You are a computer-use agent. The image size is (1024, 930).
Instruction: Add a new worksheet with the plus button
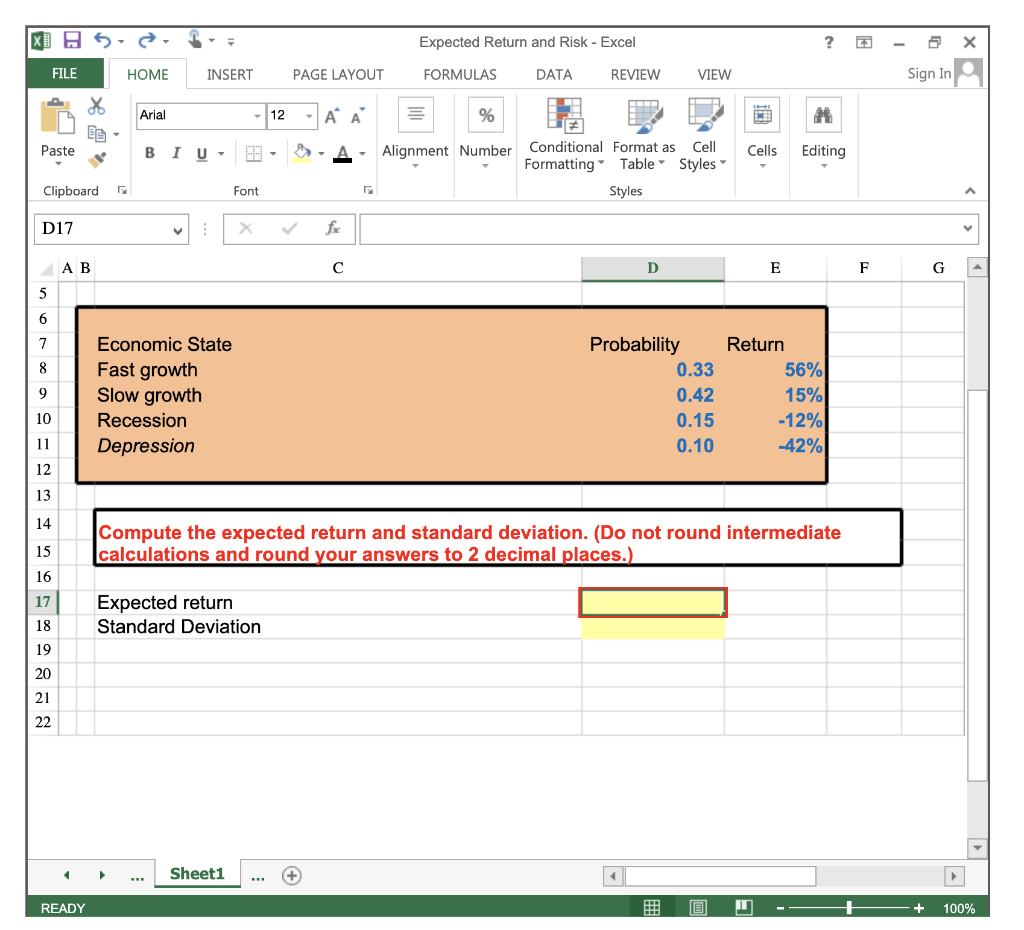[x=291, y=874]
